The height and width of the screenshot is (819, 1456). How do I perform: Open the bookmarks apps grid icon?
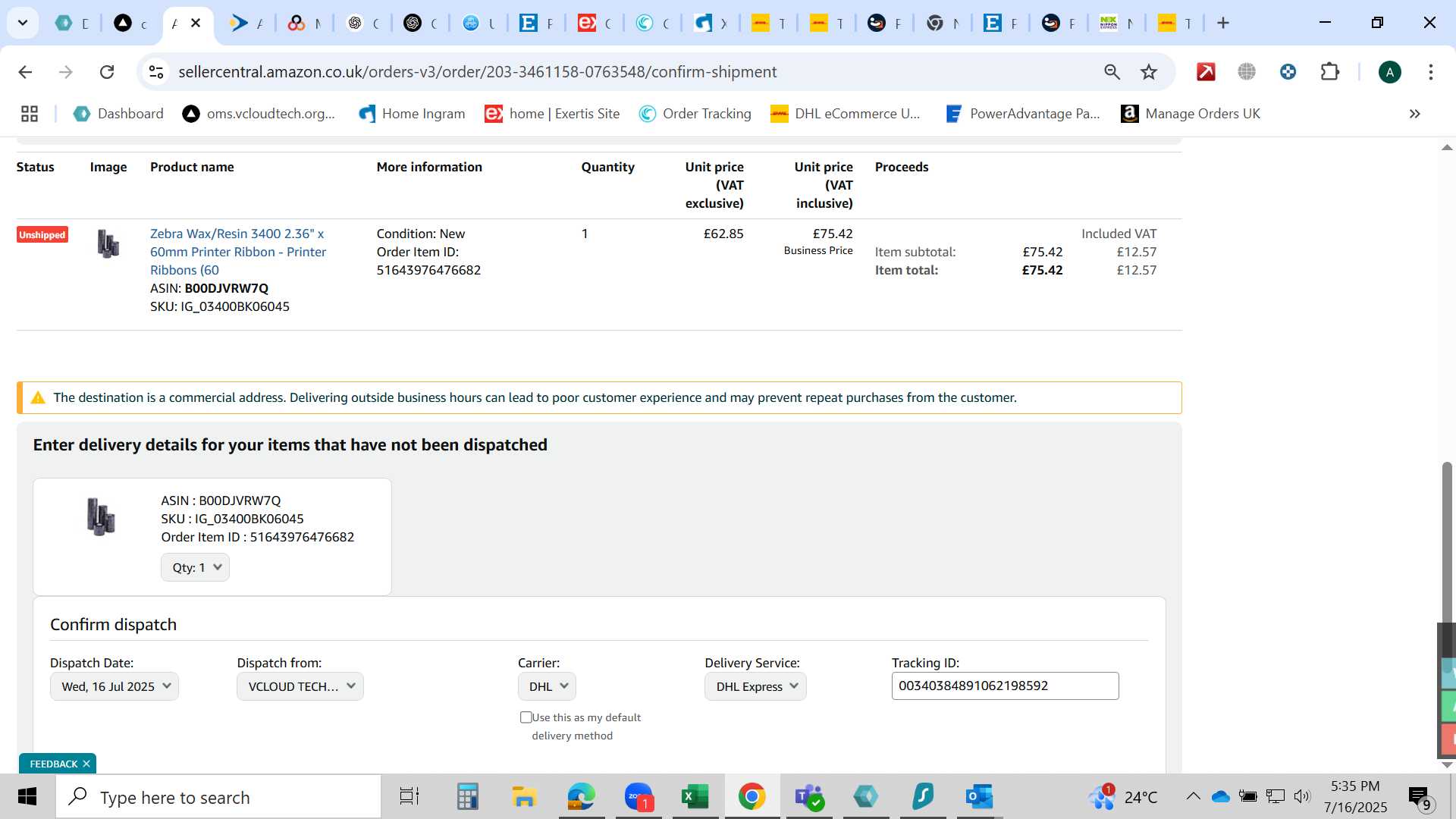tap(30, 114)
